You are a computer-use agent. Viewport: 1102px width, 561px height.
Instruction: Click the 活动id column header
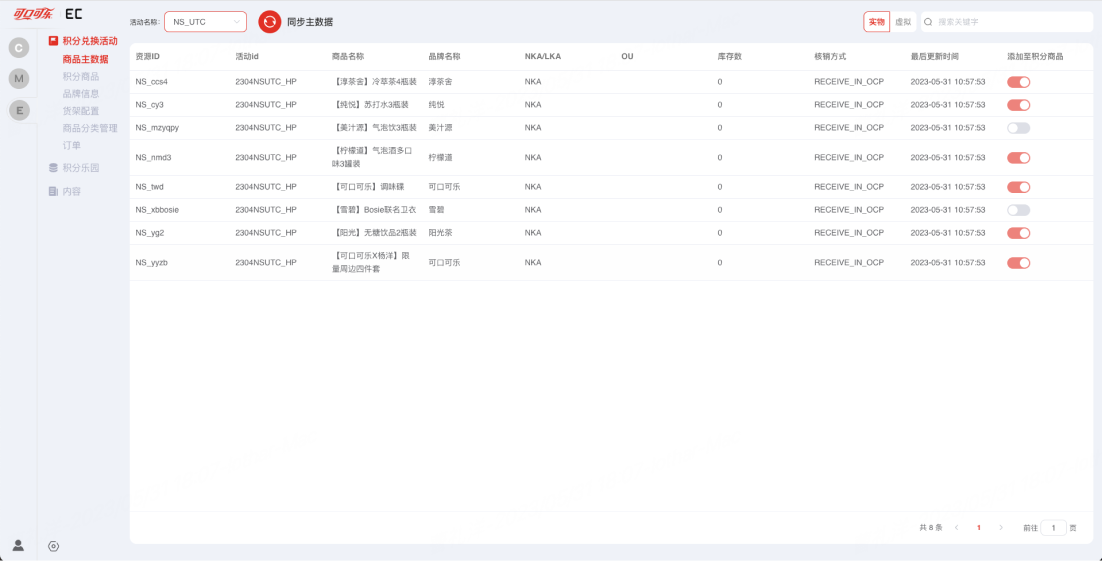[247, 56]
